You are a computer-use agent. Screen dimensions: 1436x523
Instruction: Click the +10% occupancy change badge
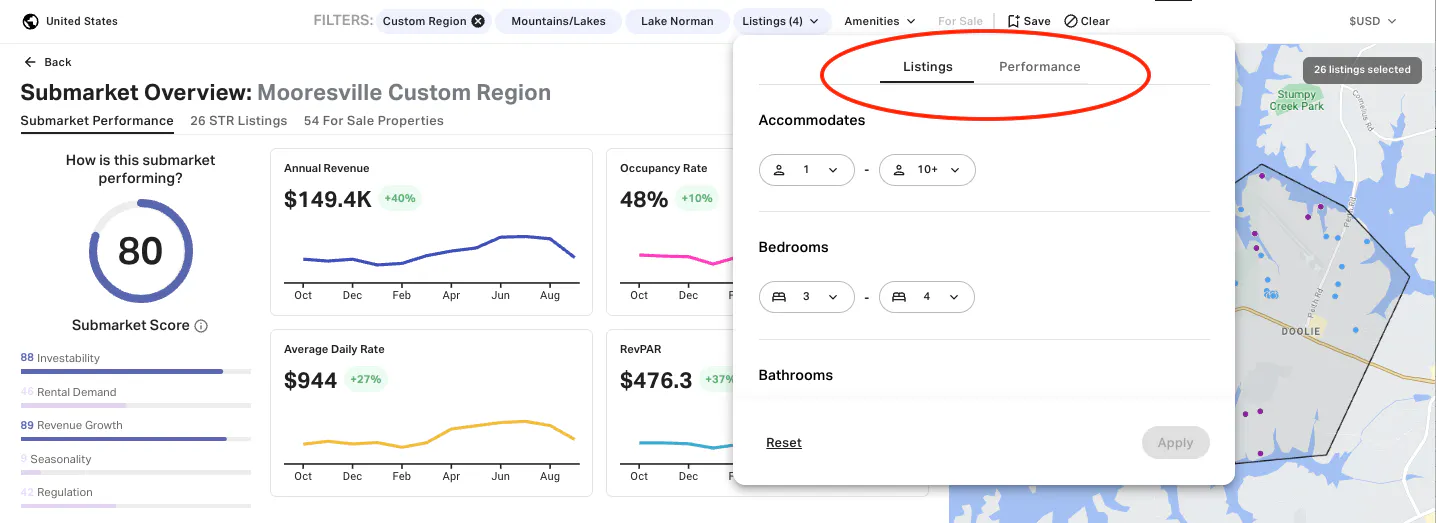pos(697,198)
